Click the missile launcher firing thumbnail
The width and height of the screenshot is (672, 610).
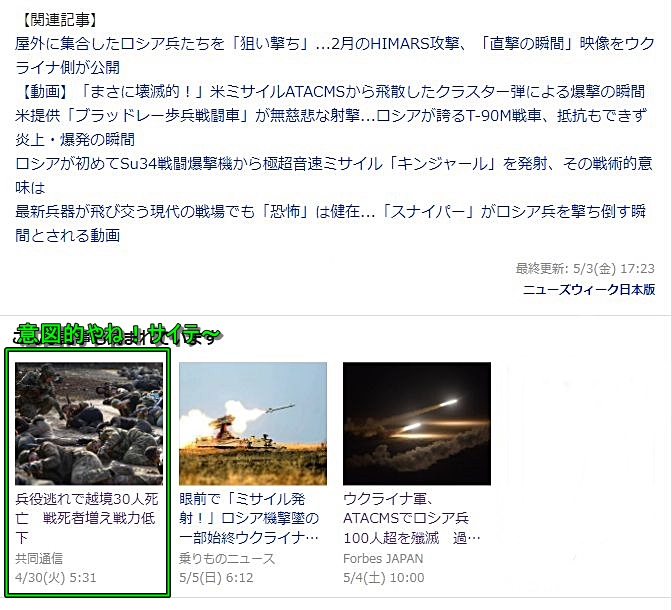click(253, 424)
